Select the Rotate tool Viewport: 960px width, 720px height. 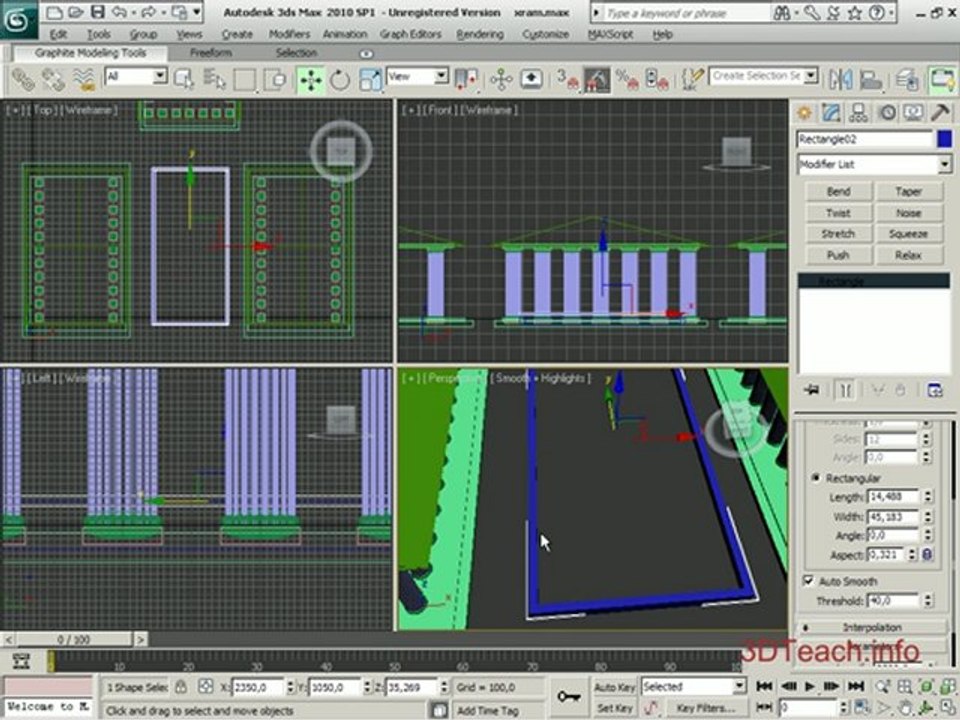[x=340, y=80]
